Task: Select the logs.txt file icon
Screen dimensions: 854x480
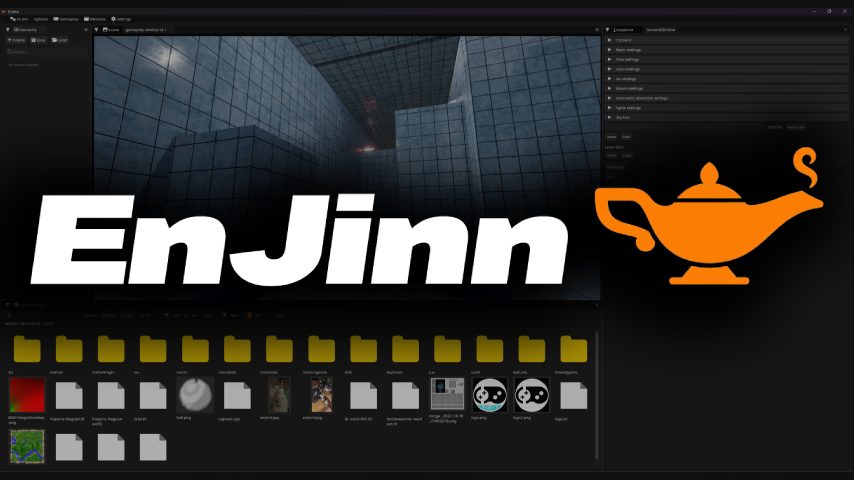Action: point(574,396)
